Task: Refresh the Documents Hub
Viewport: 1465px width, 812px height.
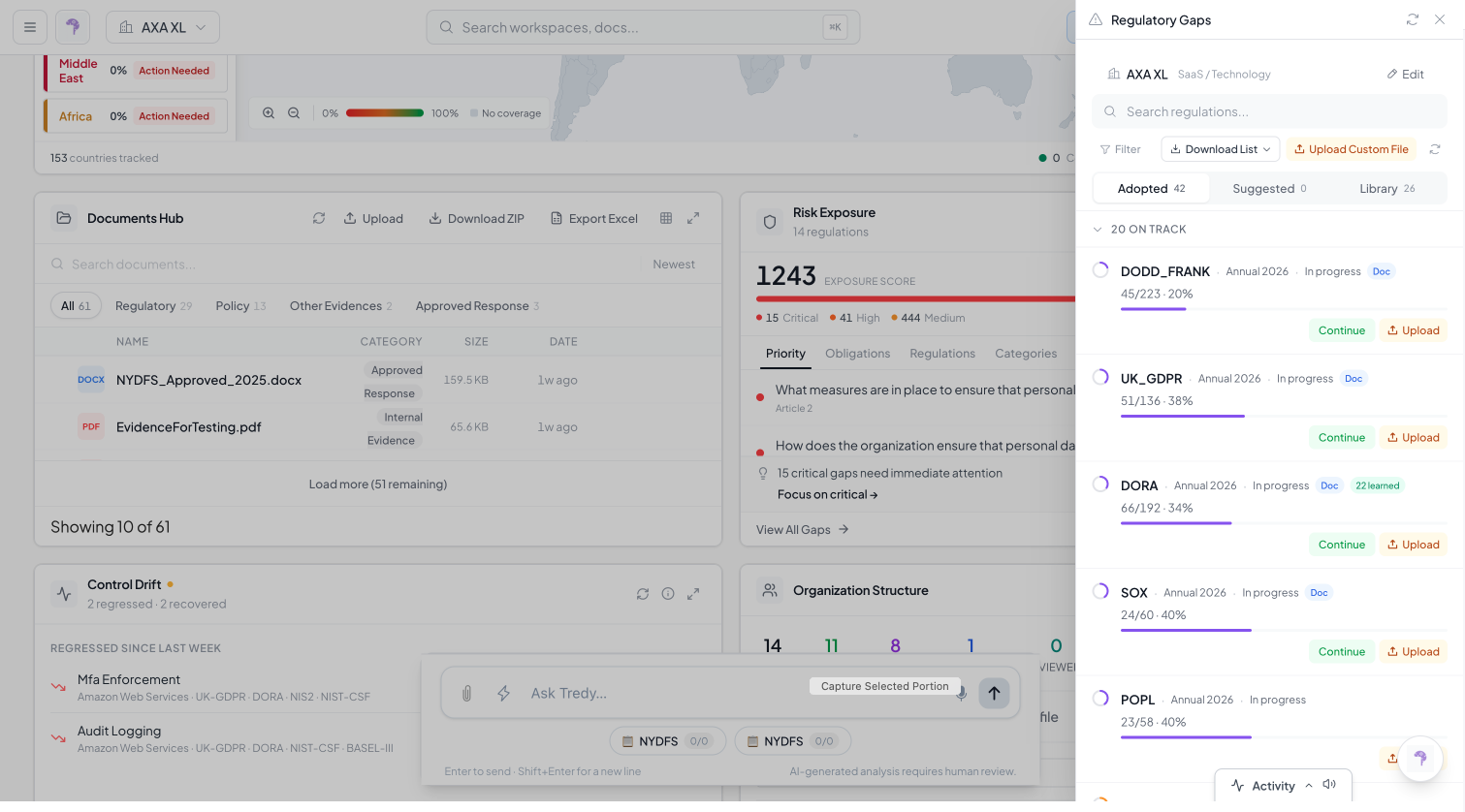Action: click(319, 218)
